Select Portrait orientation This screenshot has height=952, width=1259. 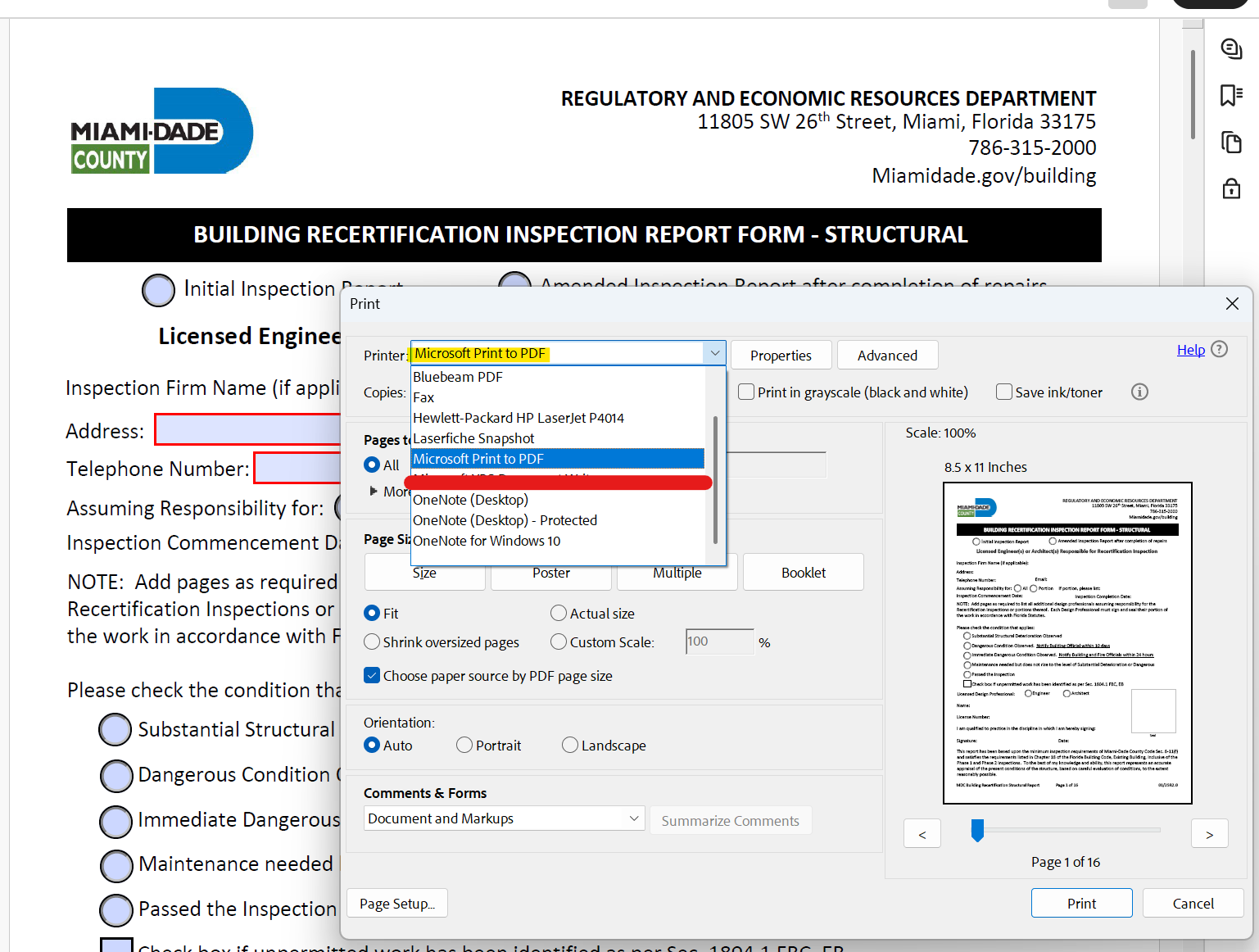tap(464, 745)
